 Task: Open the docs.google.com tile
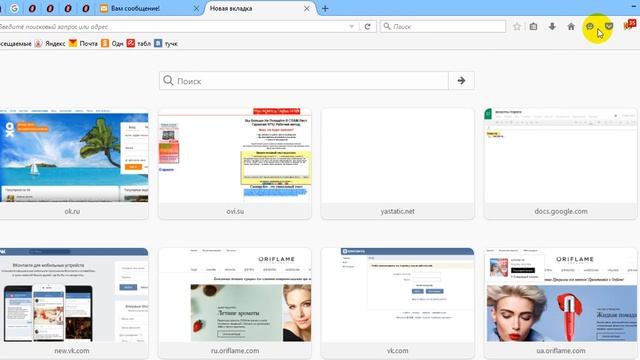pyautogui.click(x=561, y=164)
